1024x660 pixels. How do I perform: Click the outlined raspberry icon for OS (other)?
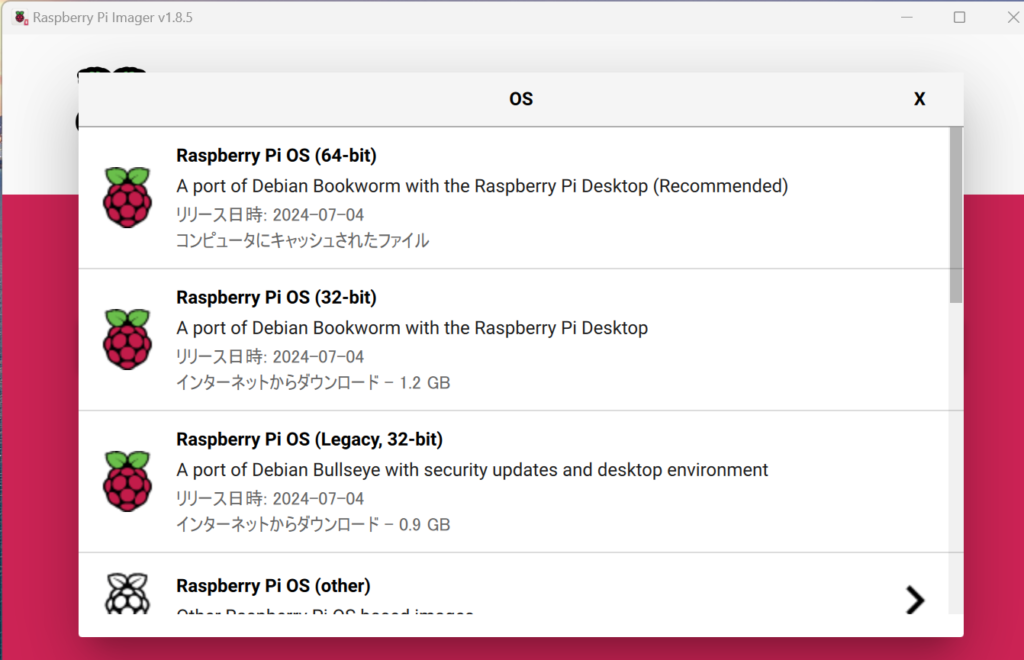[127, 594]
